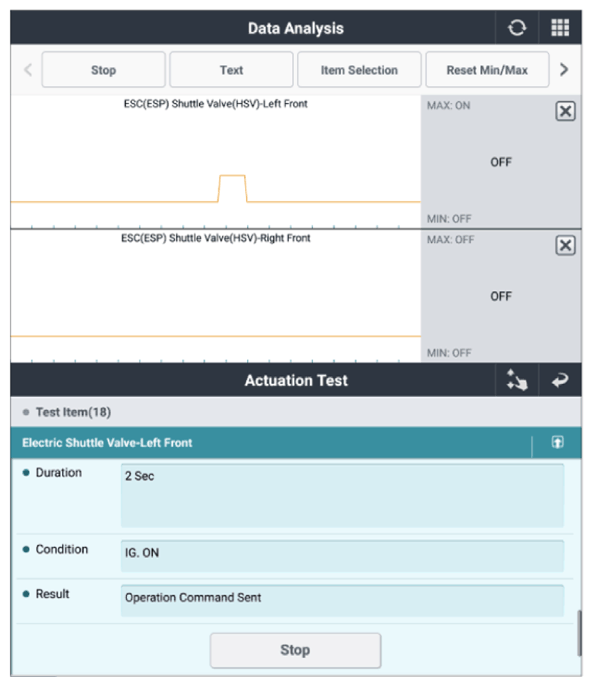Click the upload icon on Electric Shuttle Valve row
The width and height of the screenshot is (593, 686).
click(557, 442)
